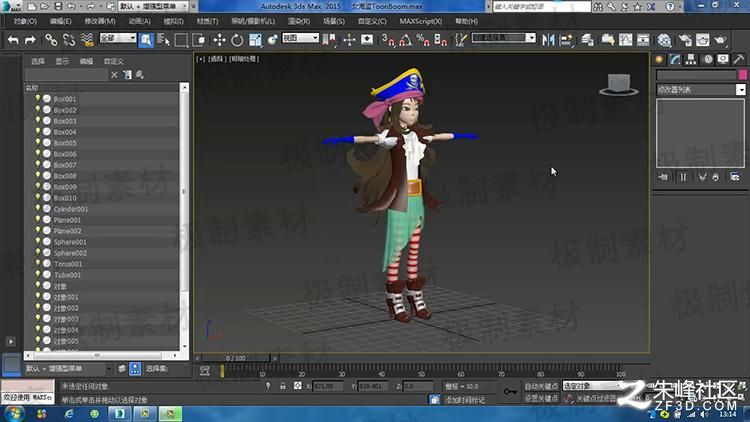
Task: Open the scene explorer 显示 menu
Action: point(62,61)
